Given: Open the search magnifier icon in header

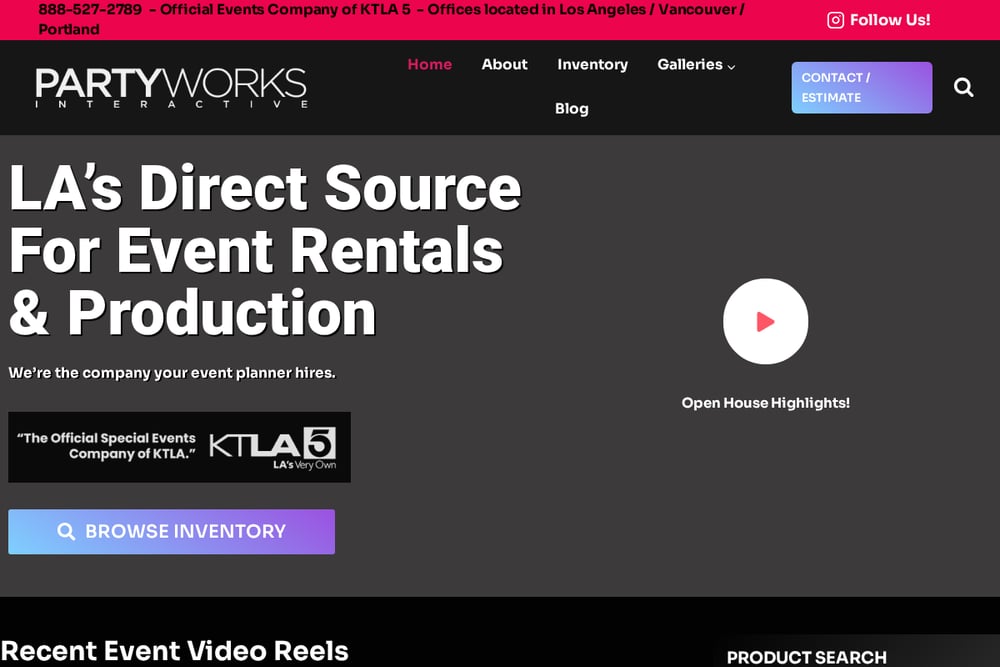Looking at the screenshot, I should 963,87.
